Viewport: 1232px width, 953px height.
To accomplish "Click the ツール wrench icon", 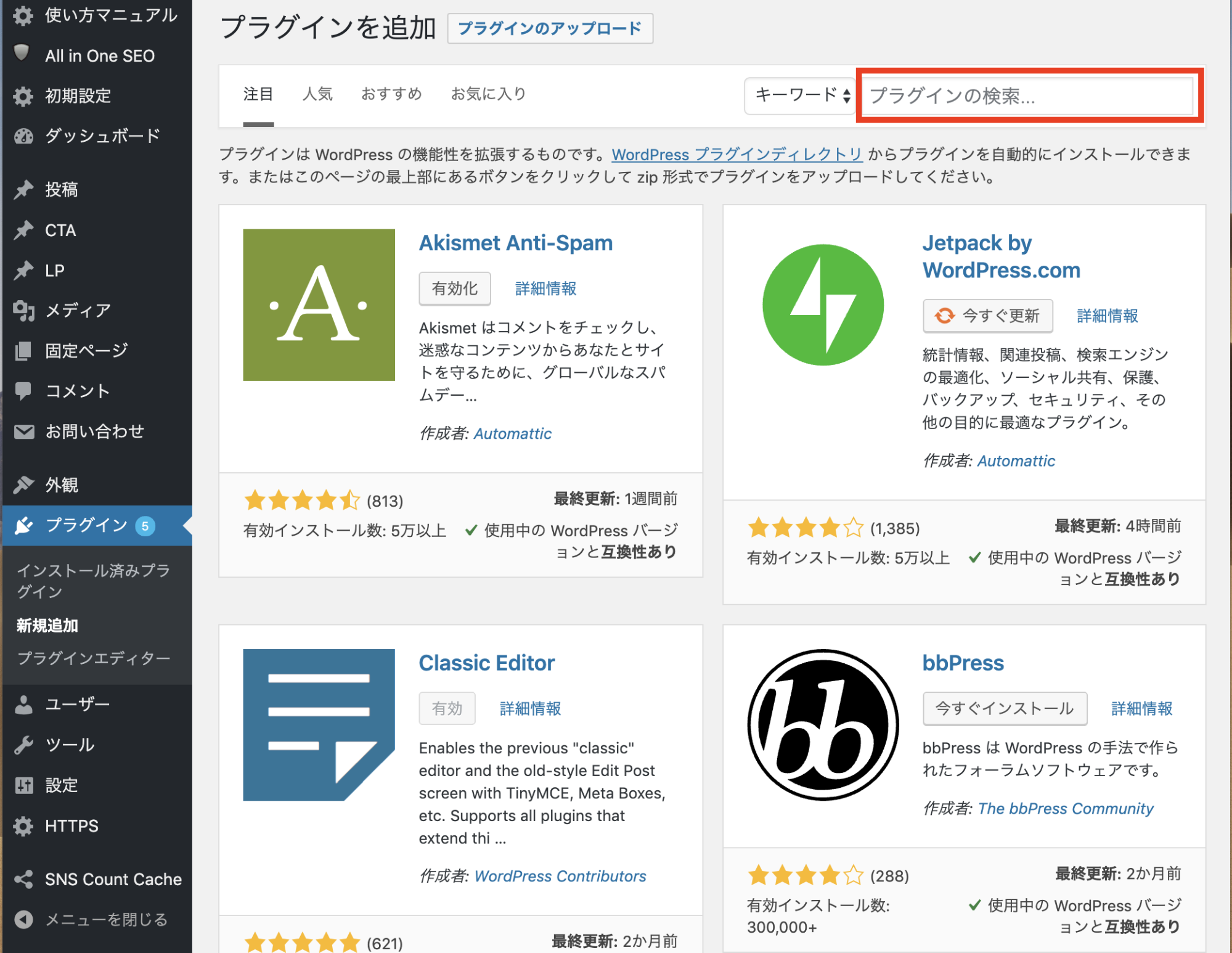I will tap(23, 745).
